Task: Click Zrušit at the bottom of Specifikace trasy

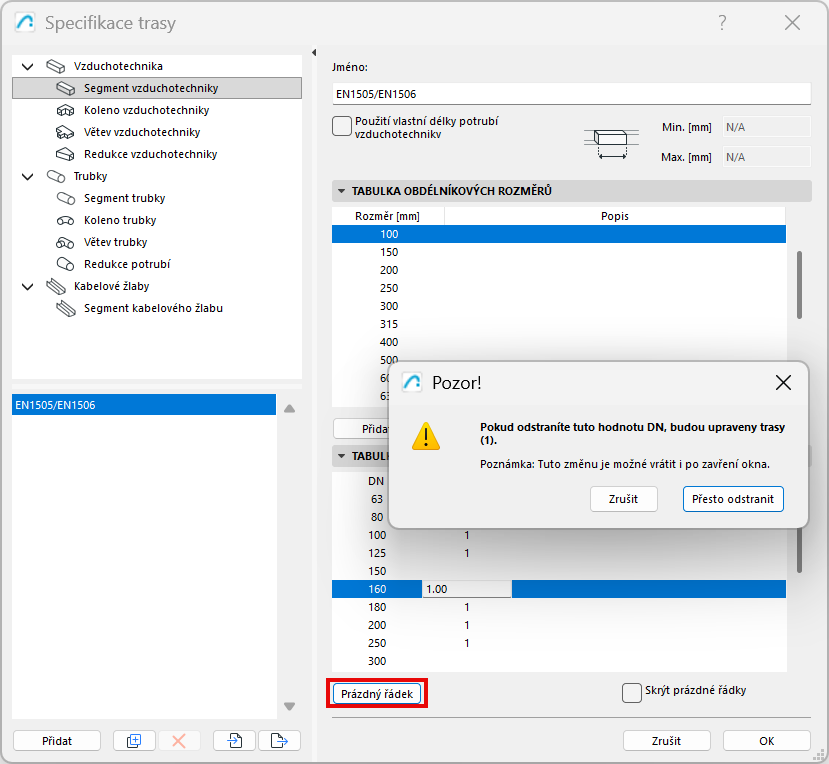Action: (x=666, y=741)
